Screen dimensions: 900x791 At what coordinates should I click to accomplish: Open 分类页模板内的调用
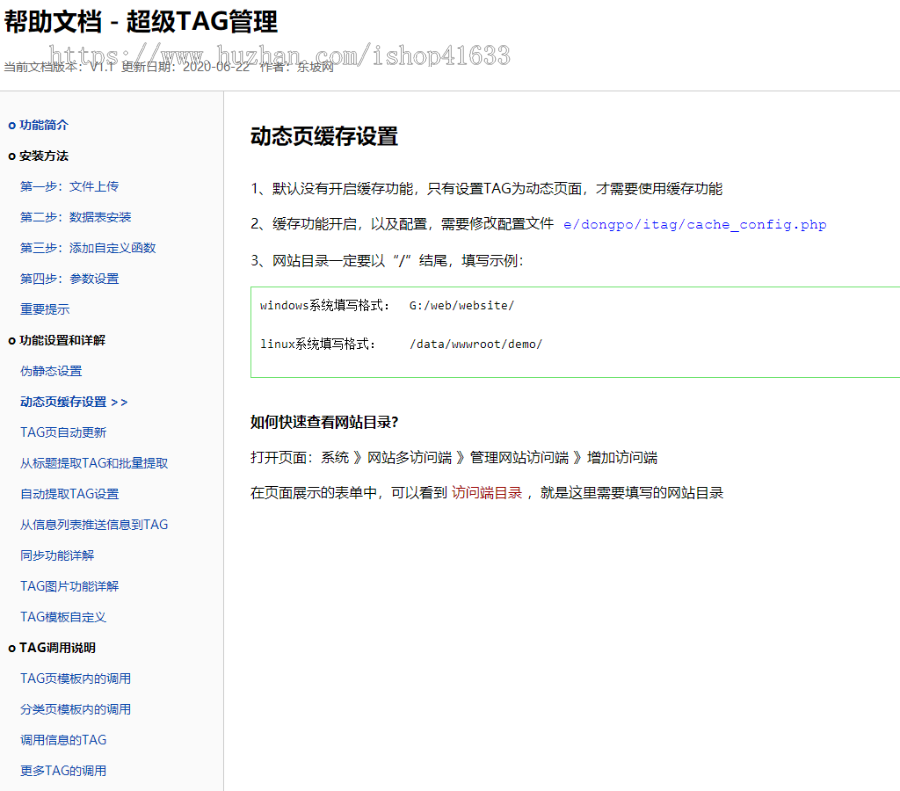click(x=76, y=710)
